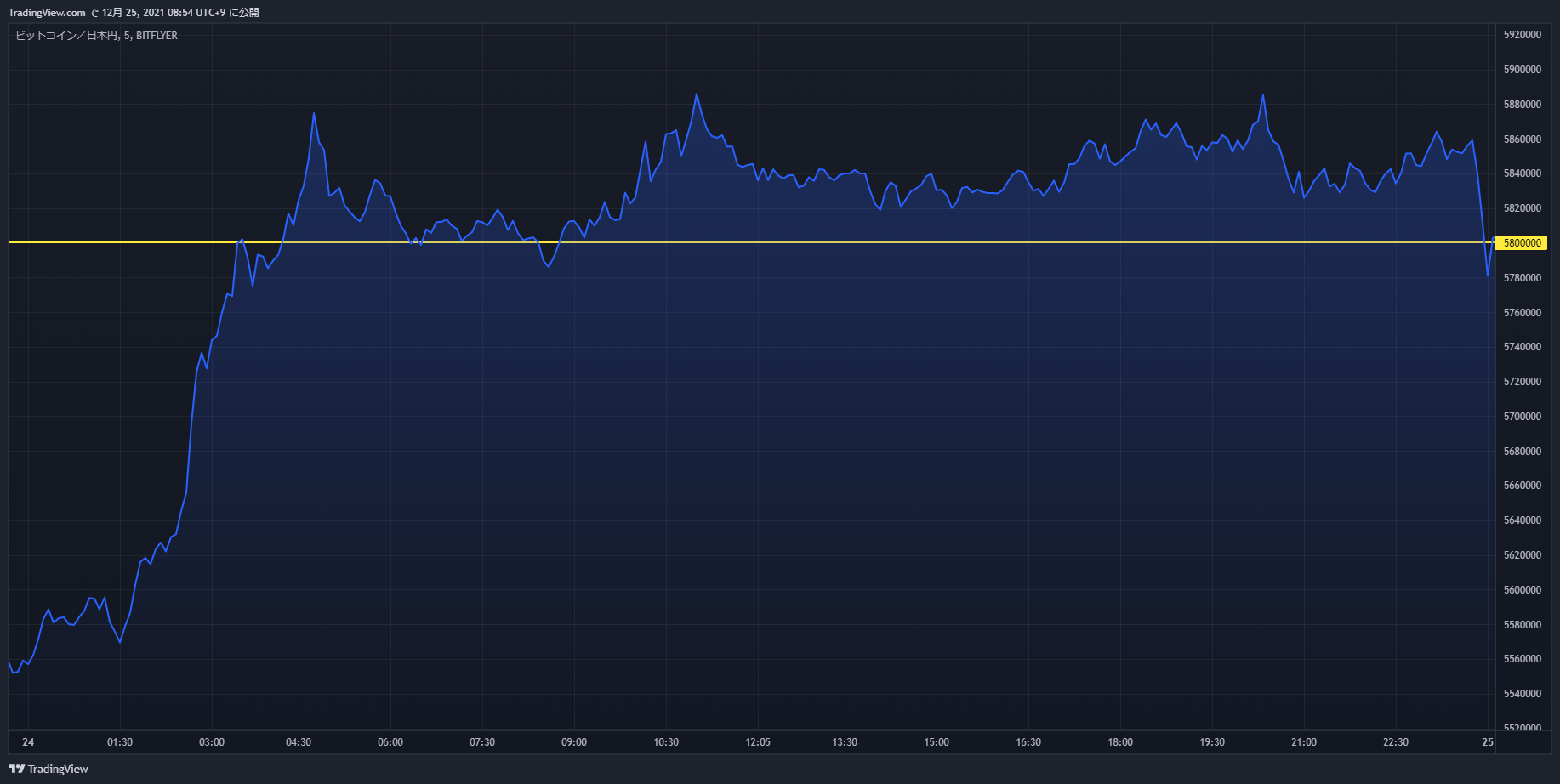
Task: Click the 5900000 price axis label
Action: [x=1522, y=70]
